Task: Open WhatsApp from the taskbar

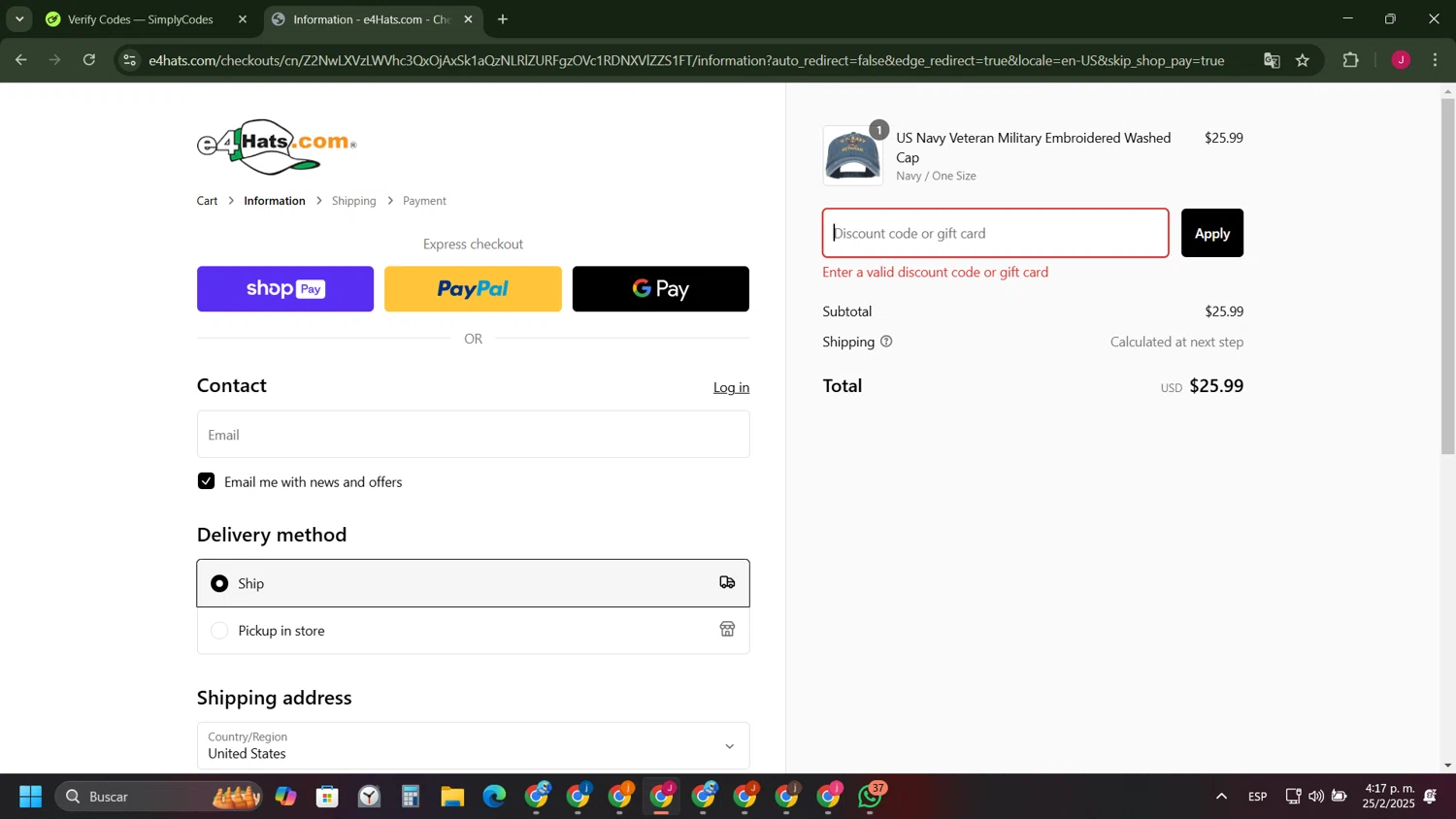Action: coord(871,797)
